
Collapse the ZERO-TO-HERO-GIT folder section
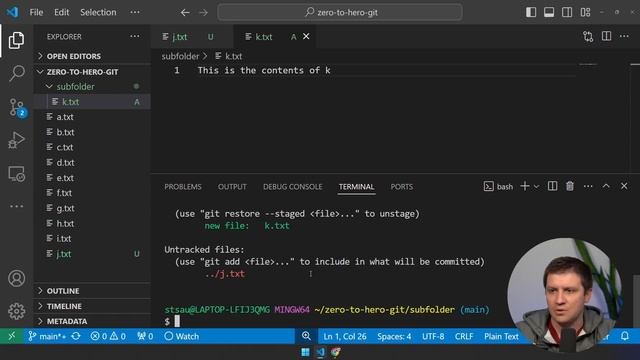point(92,72)
